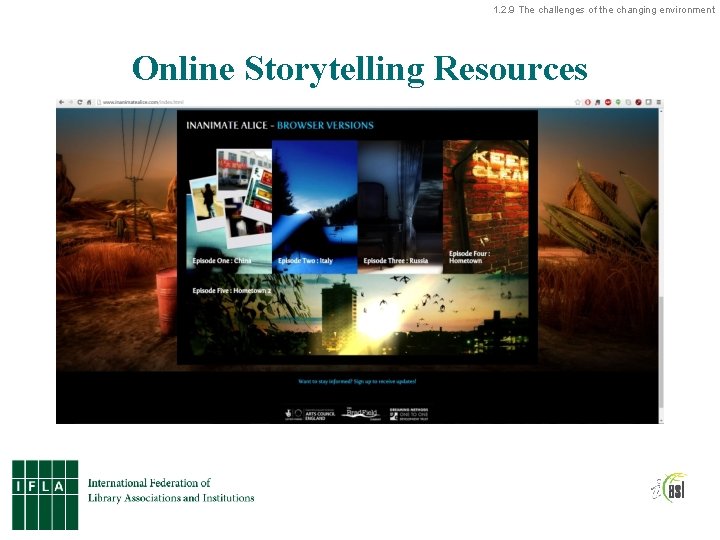Open Episode Four : Hometown thumbnail
This screenshot has width=720, height=540.
point(486,207)
